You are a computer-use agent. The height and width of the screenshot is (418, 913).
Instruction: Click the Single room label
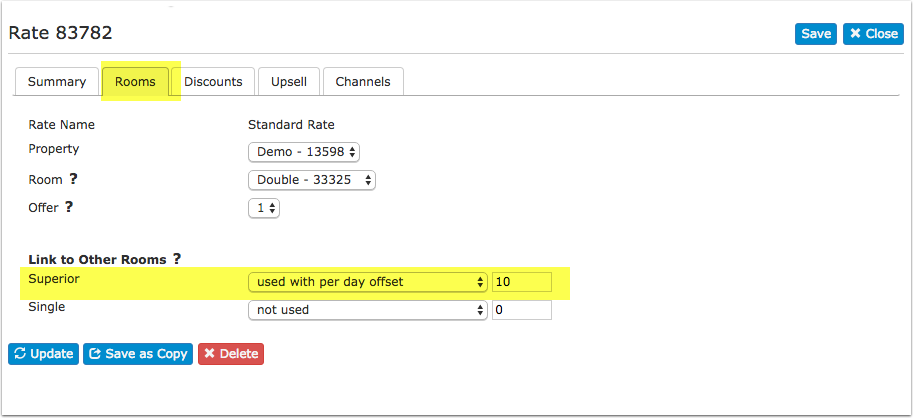point(47,306)
